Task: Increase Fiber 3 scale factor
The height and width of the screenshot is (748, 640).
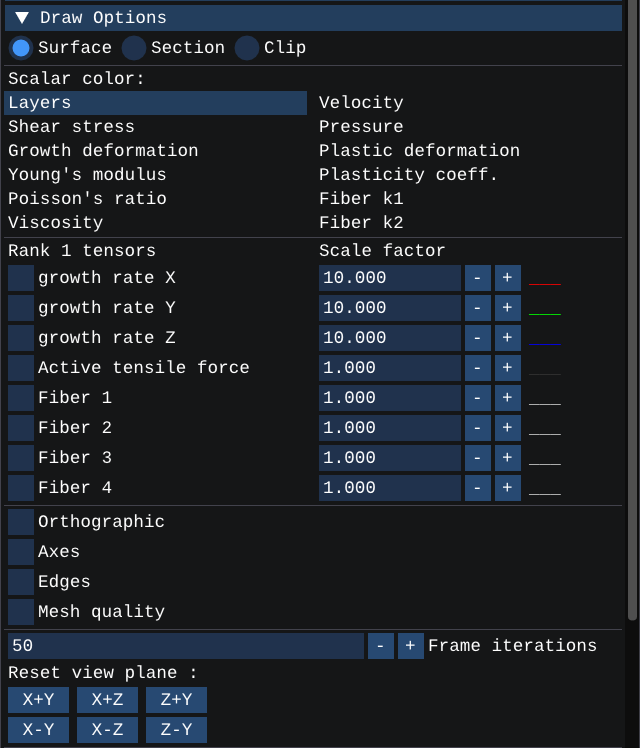Action: point(508,458)
